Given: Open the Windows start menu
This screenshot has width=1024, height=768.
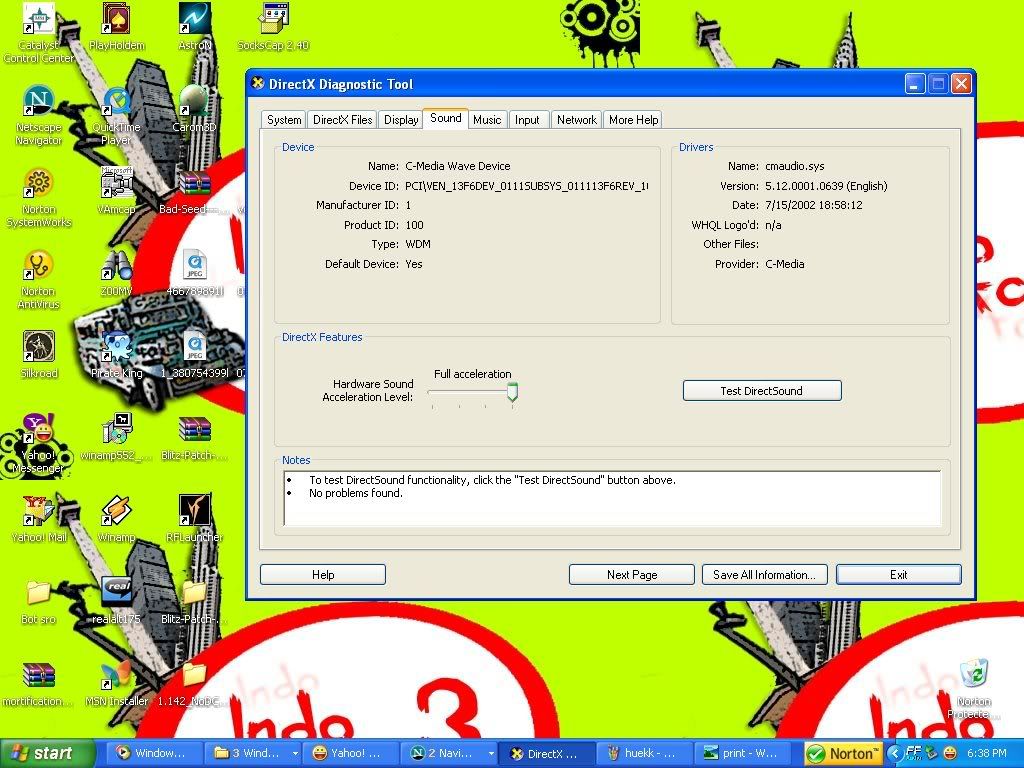Looking at the screenshot, I should (47, 754).
